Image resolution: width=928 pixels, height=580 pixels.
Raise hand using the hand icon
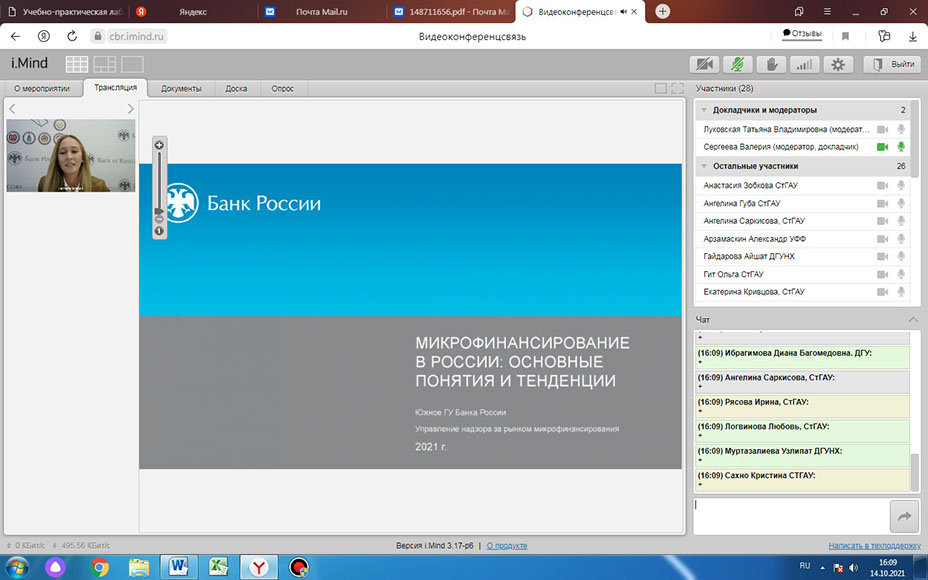tap(771, 64)
